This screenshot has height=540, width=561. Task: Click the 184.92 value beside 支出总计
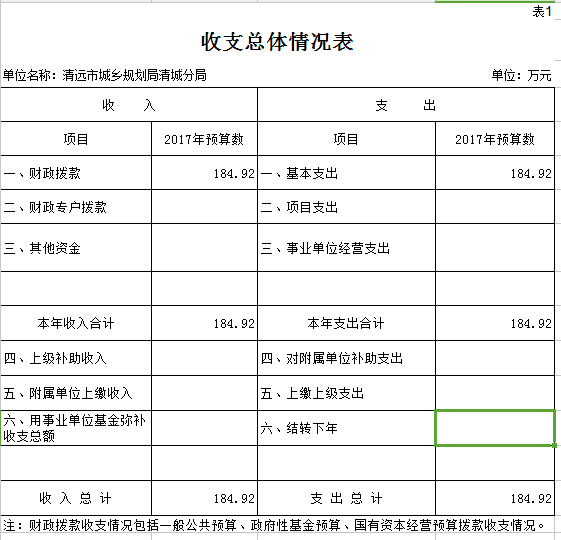tap(495, 498)
